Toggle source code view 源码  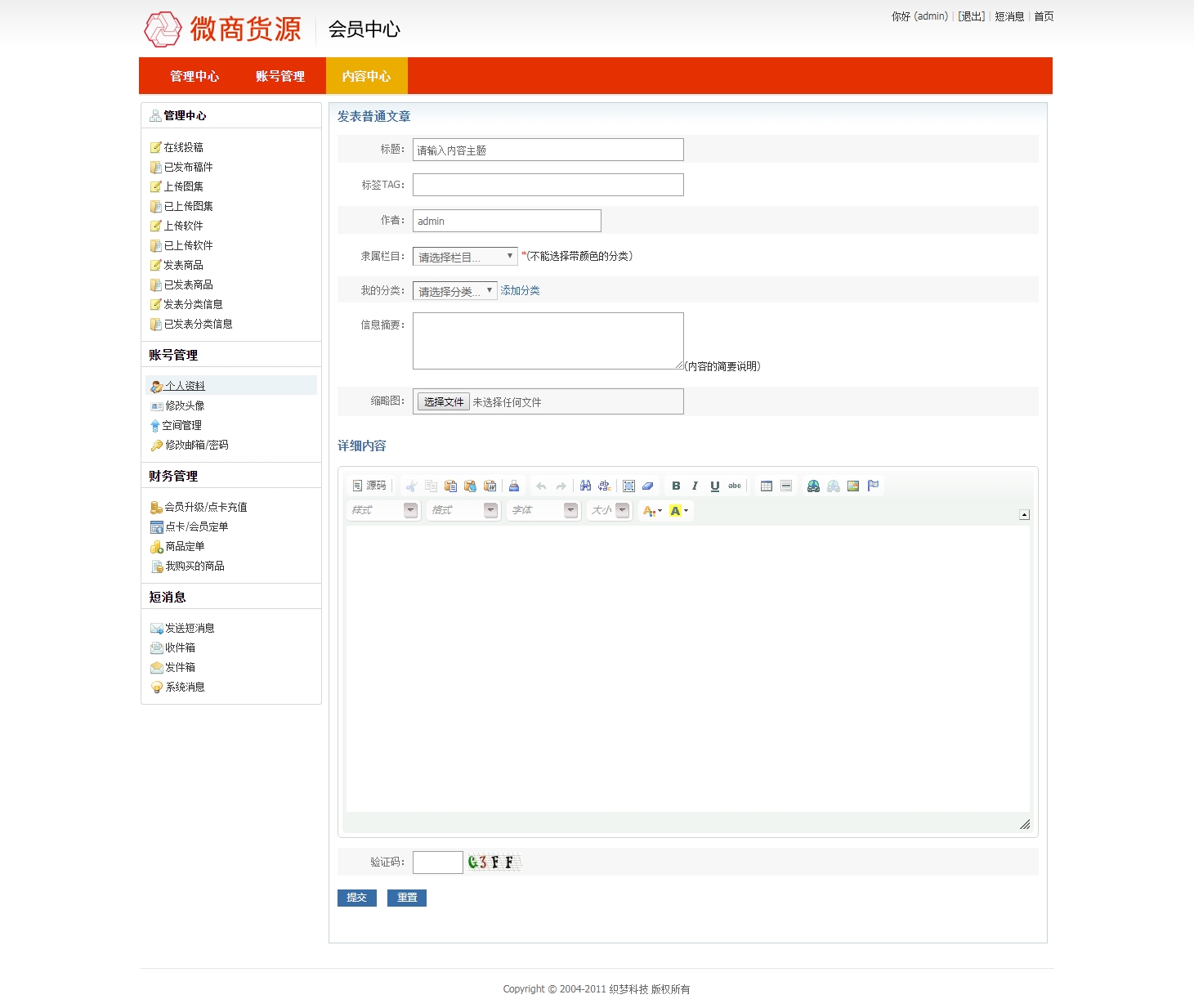point(369,486)
